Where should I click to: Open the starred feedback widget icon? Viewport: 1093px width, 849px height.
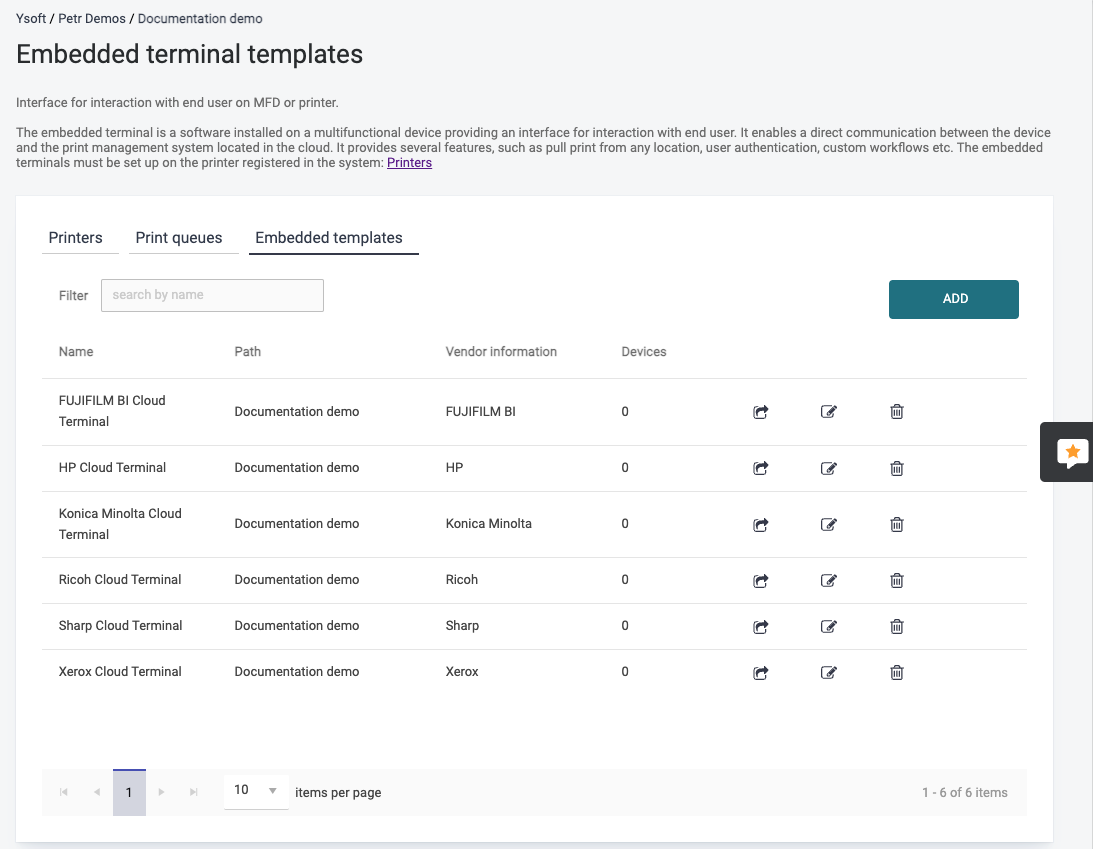(x=1072, y=453)
